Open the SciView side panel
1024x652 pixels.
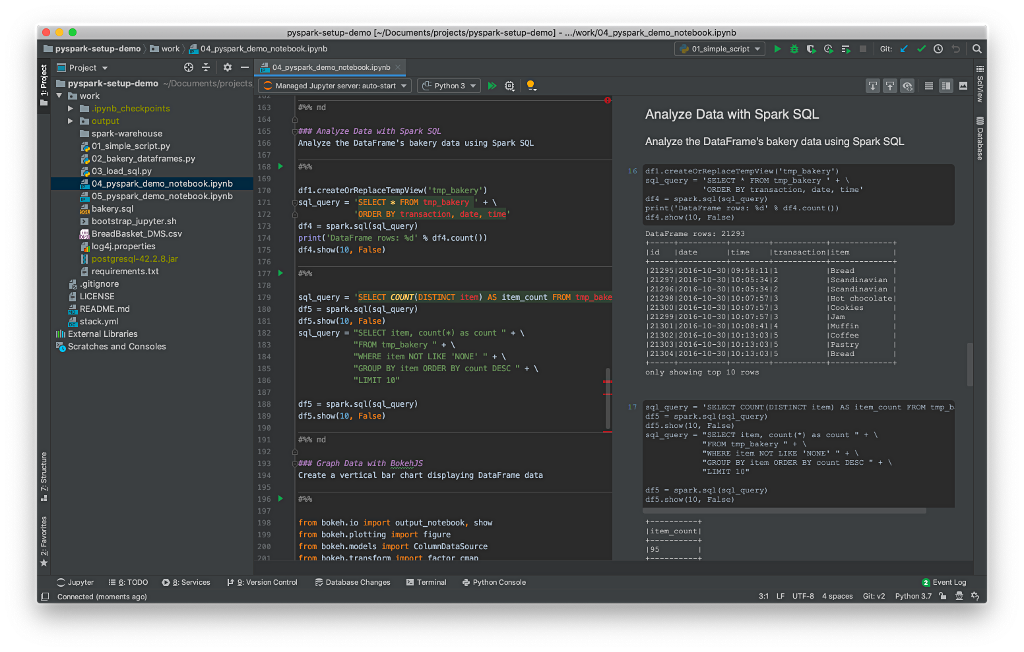tap(980, 84)
